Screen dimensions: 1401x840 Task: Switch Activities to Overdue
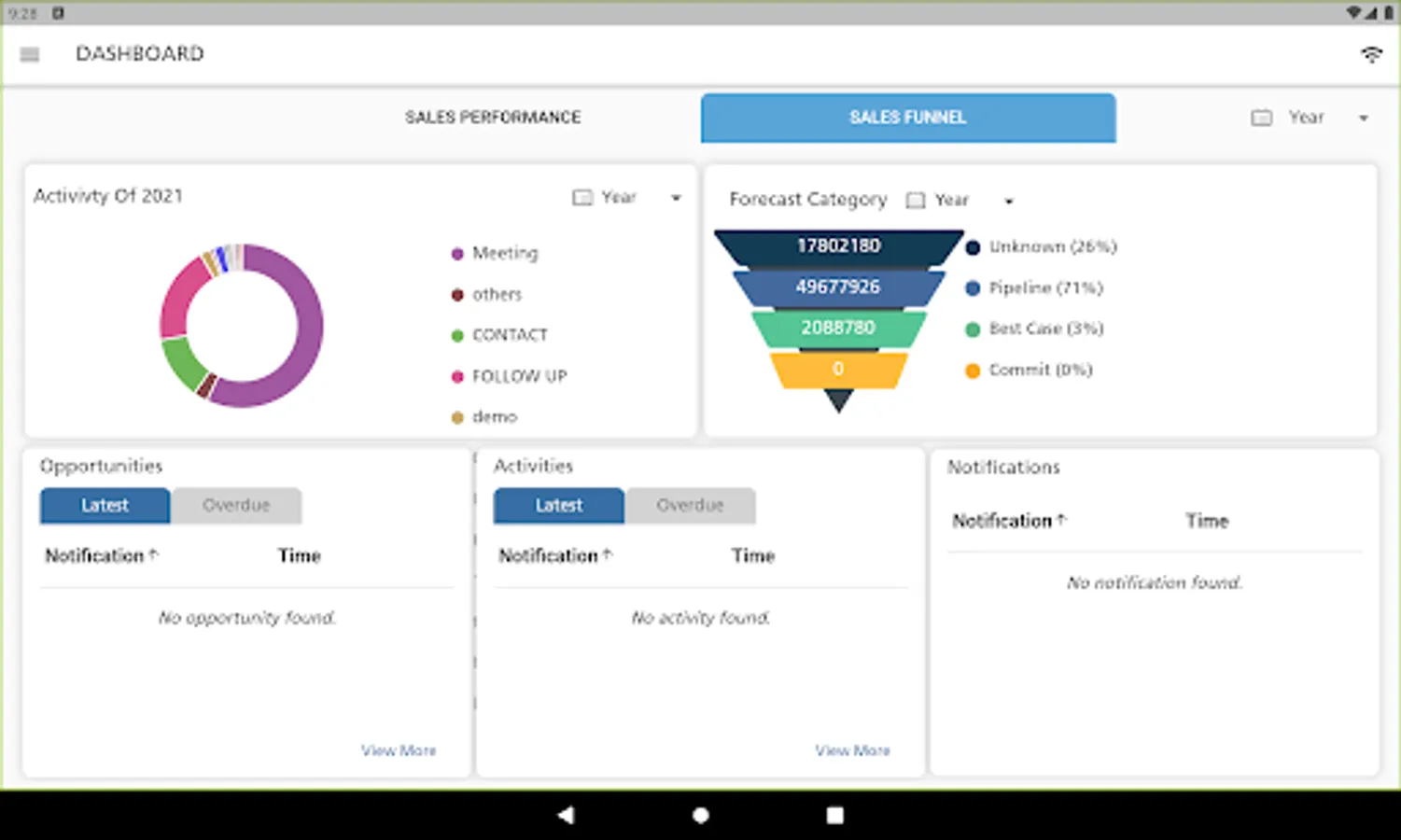(690, 505)
